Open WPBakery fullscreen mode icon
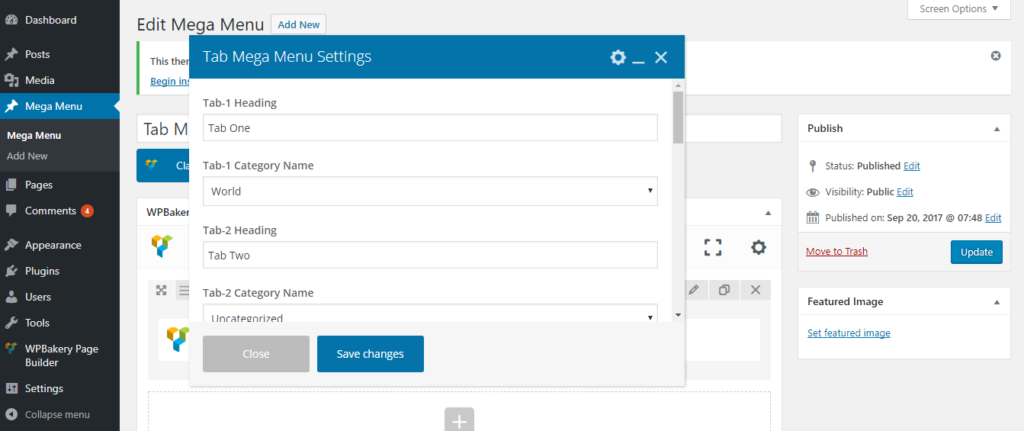1024x431 pixels. (x=712, y=246)
